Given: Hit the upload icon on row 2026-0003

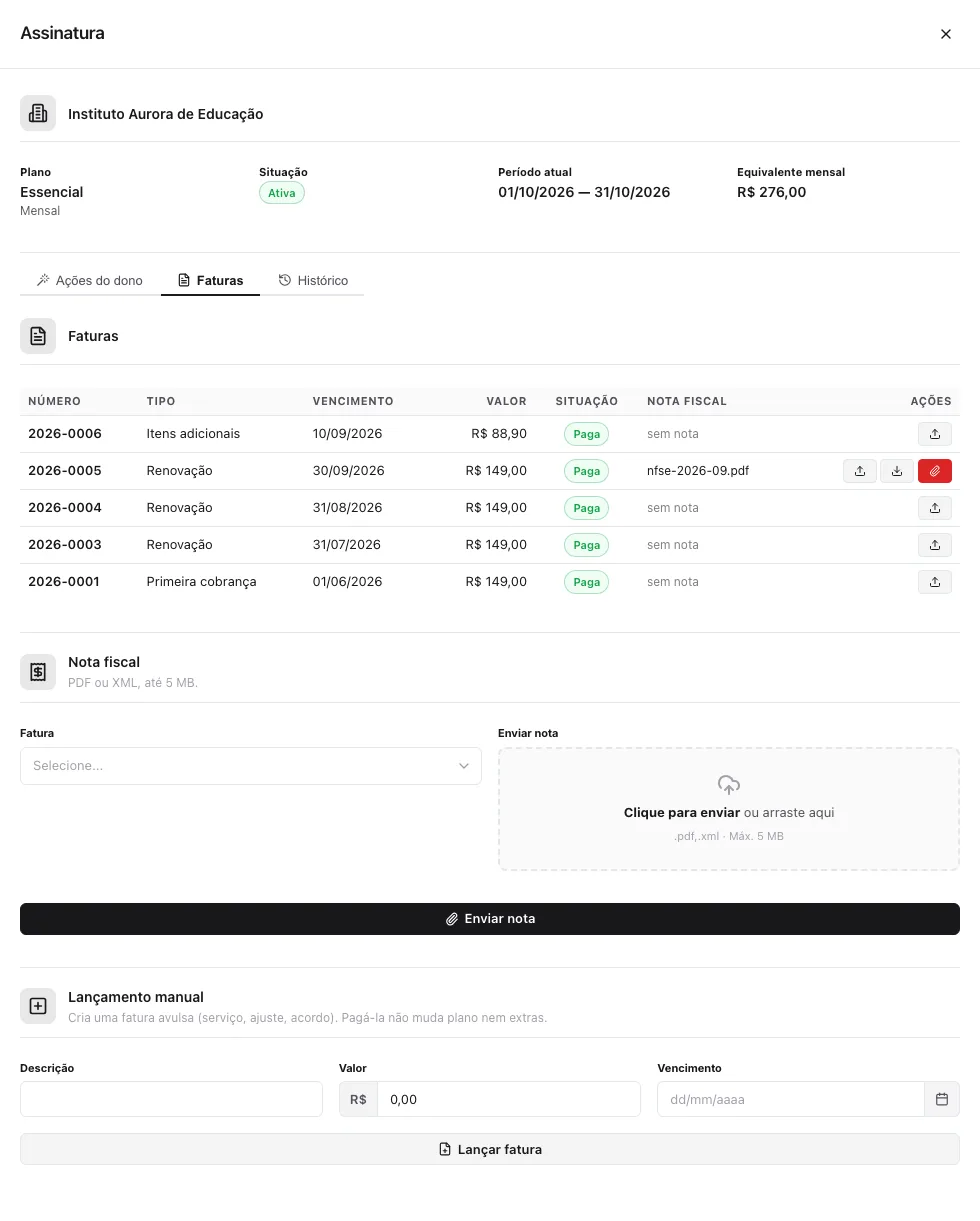Looking at the screenshot, I should (935, 545).
